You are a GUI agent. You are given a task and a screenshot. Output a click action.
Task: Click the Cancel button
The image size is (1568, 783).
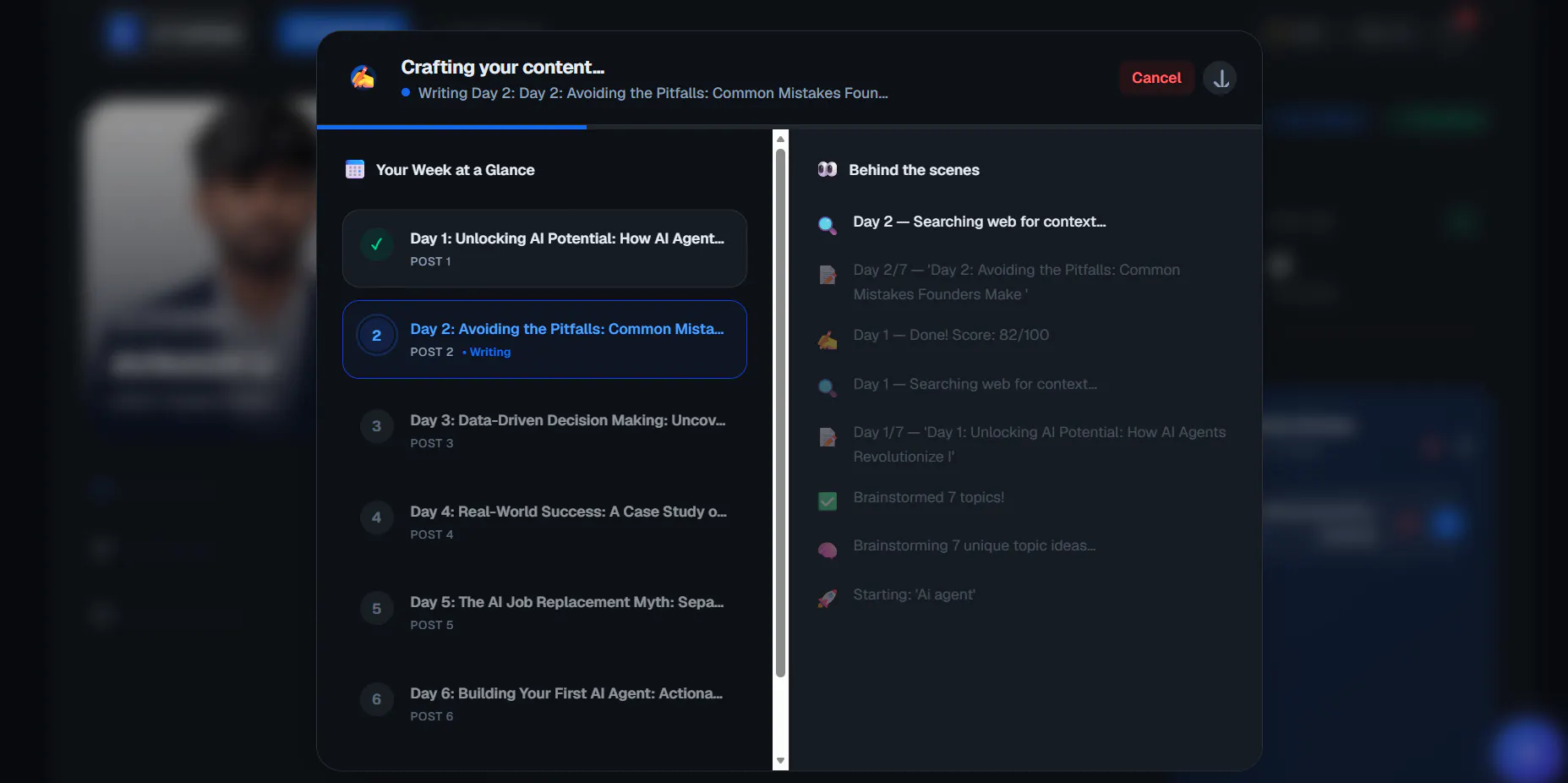point(1156,78)
